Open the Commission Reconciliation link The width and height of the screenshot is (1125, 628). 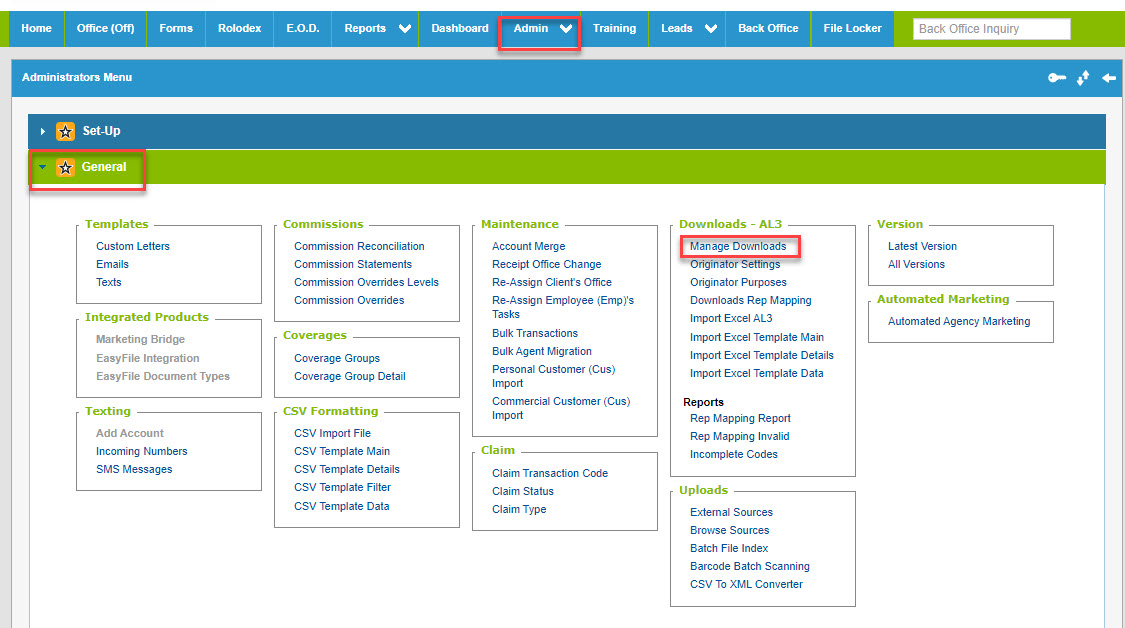coord(359,246)
